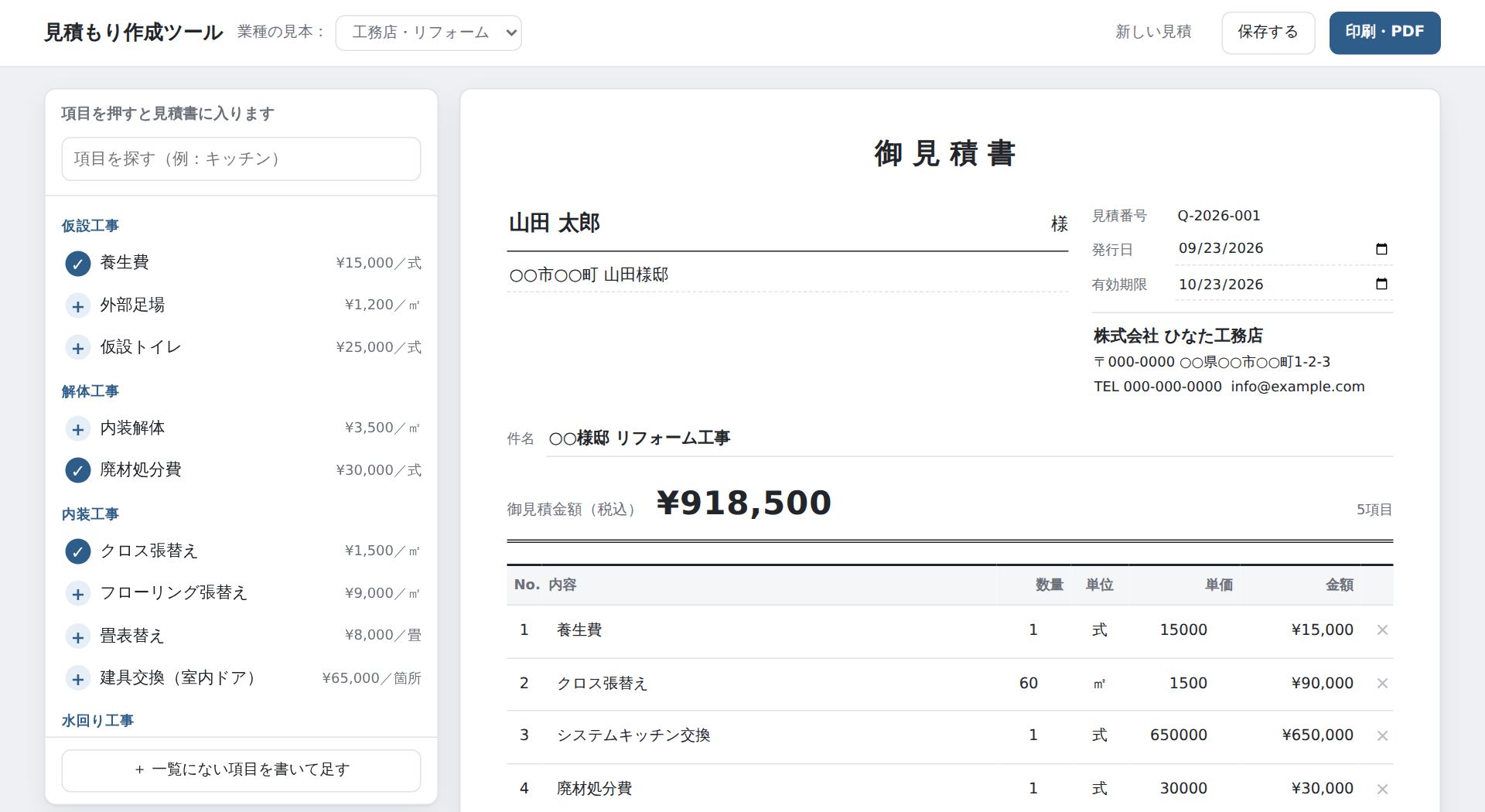Click the 御見積書 document title
1485x812 pixels.
click(945, 153)
